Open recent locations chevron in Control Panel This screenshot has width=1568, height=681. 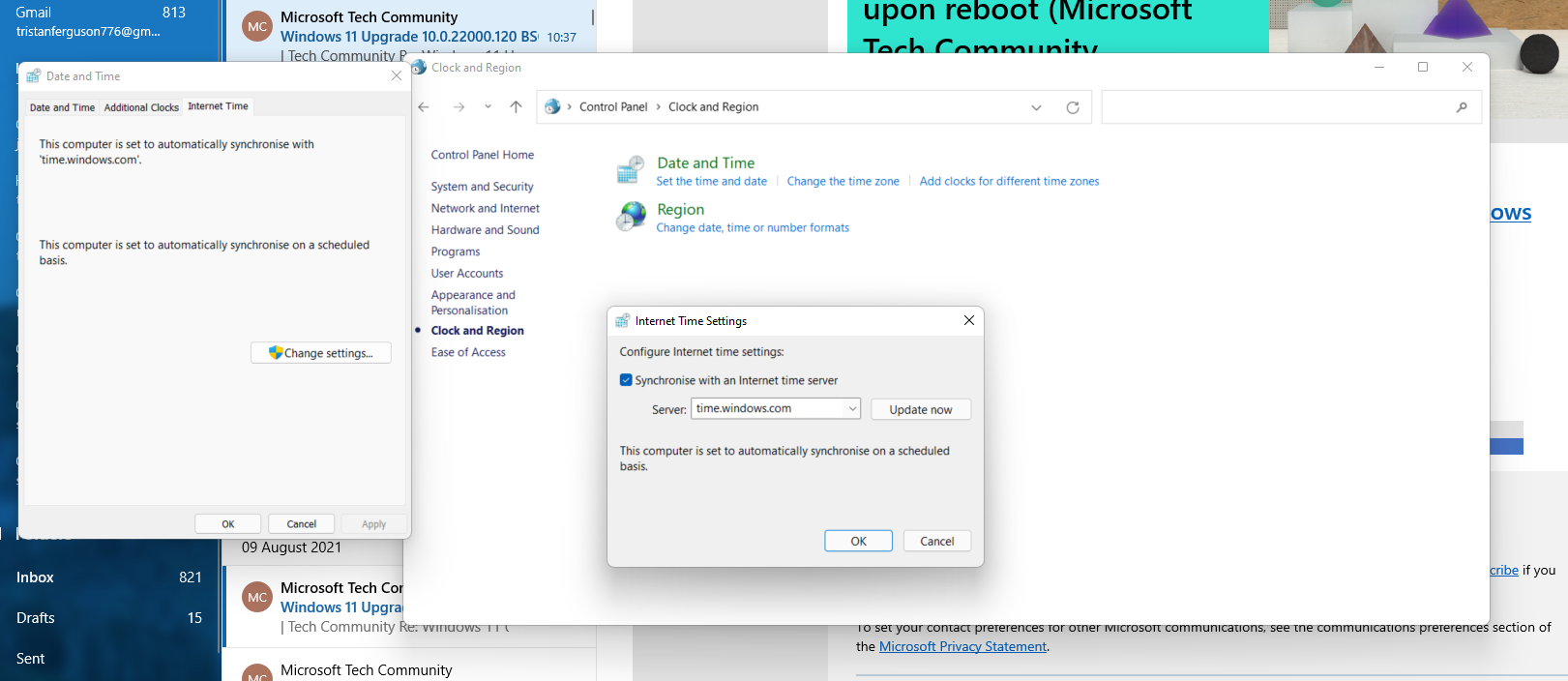tap(488, 107)
